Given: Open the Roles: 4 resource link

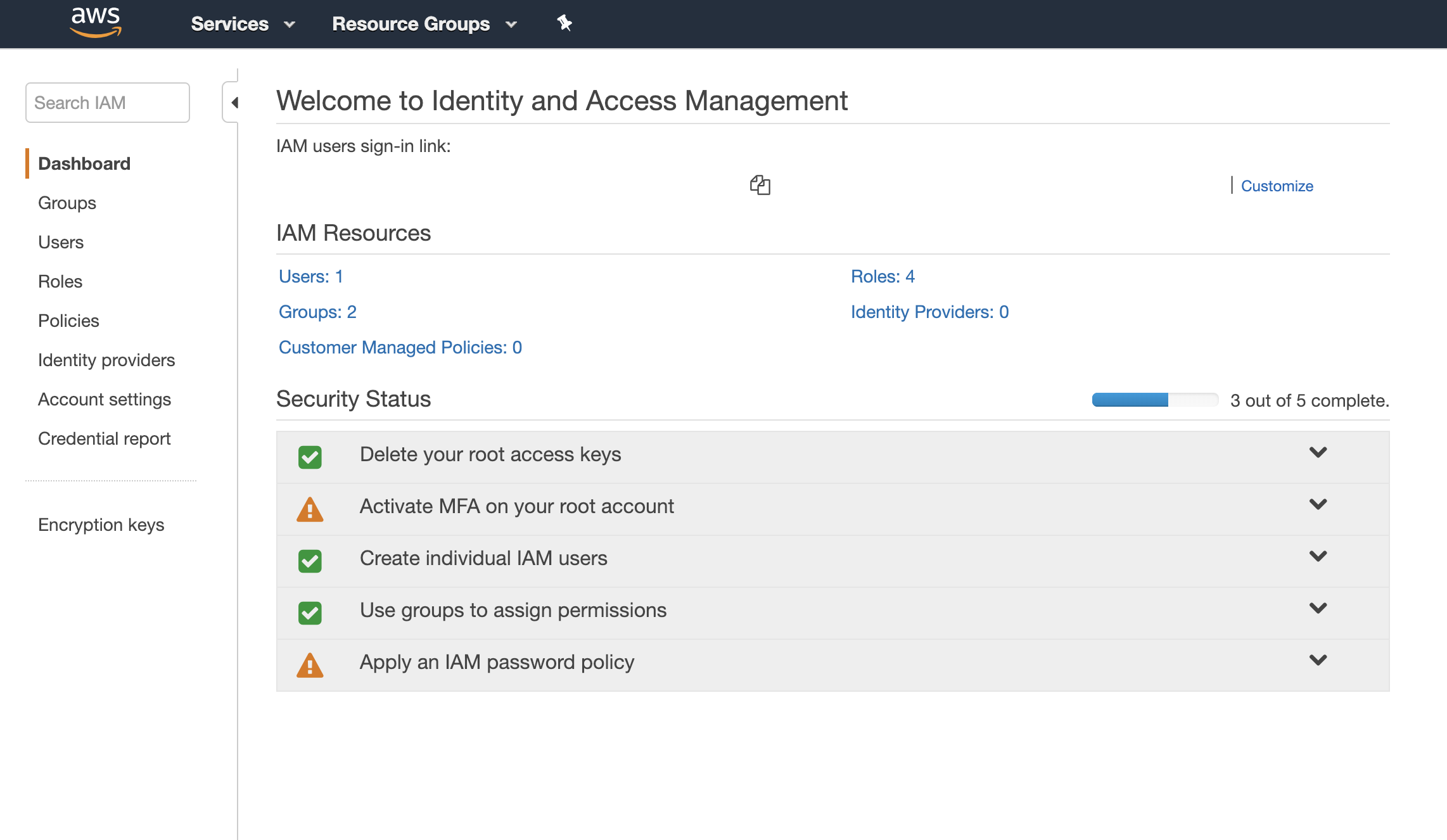Looking at the screenshot, I should coord(883,276).
